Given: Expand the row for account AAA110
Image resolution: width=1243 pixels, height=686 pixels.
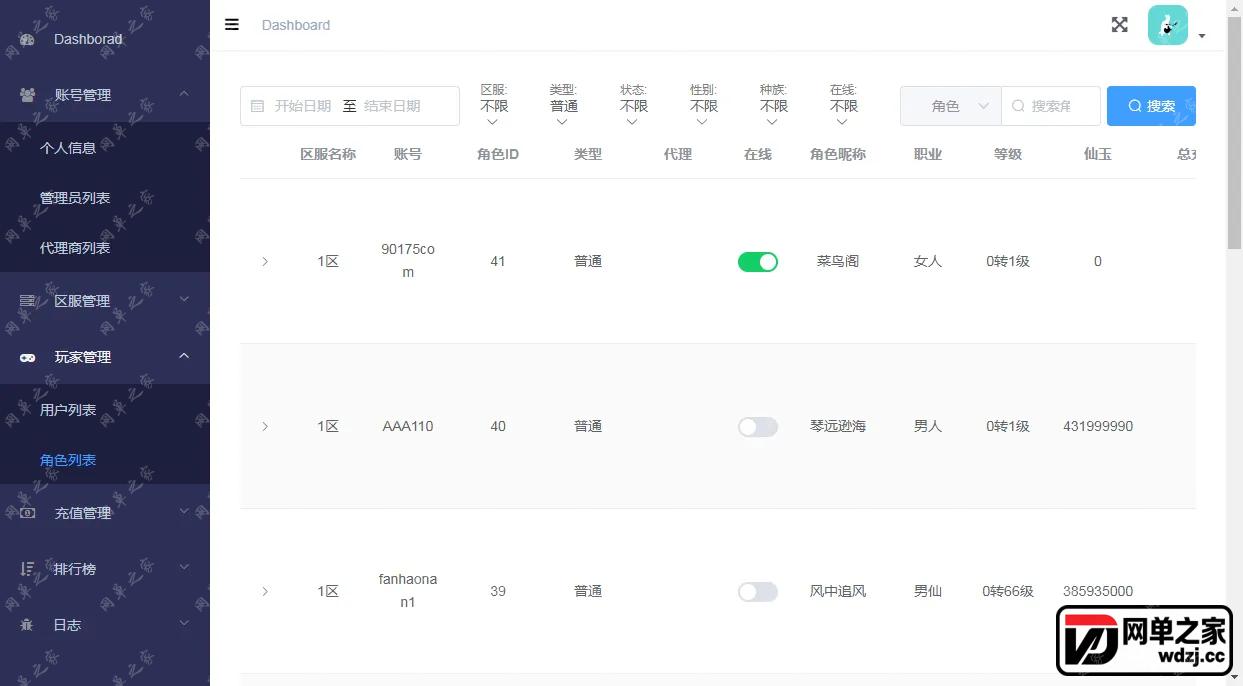Looking at the screenshot, I should pyautogui.click(x=265, y=427).
